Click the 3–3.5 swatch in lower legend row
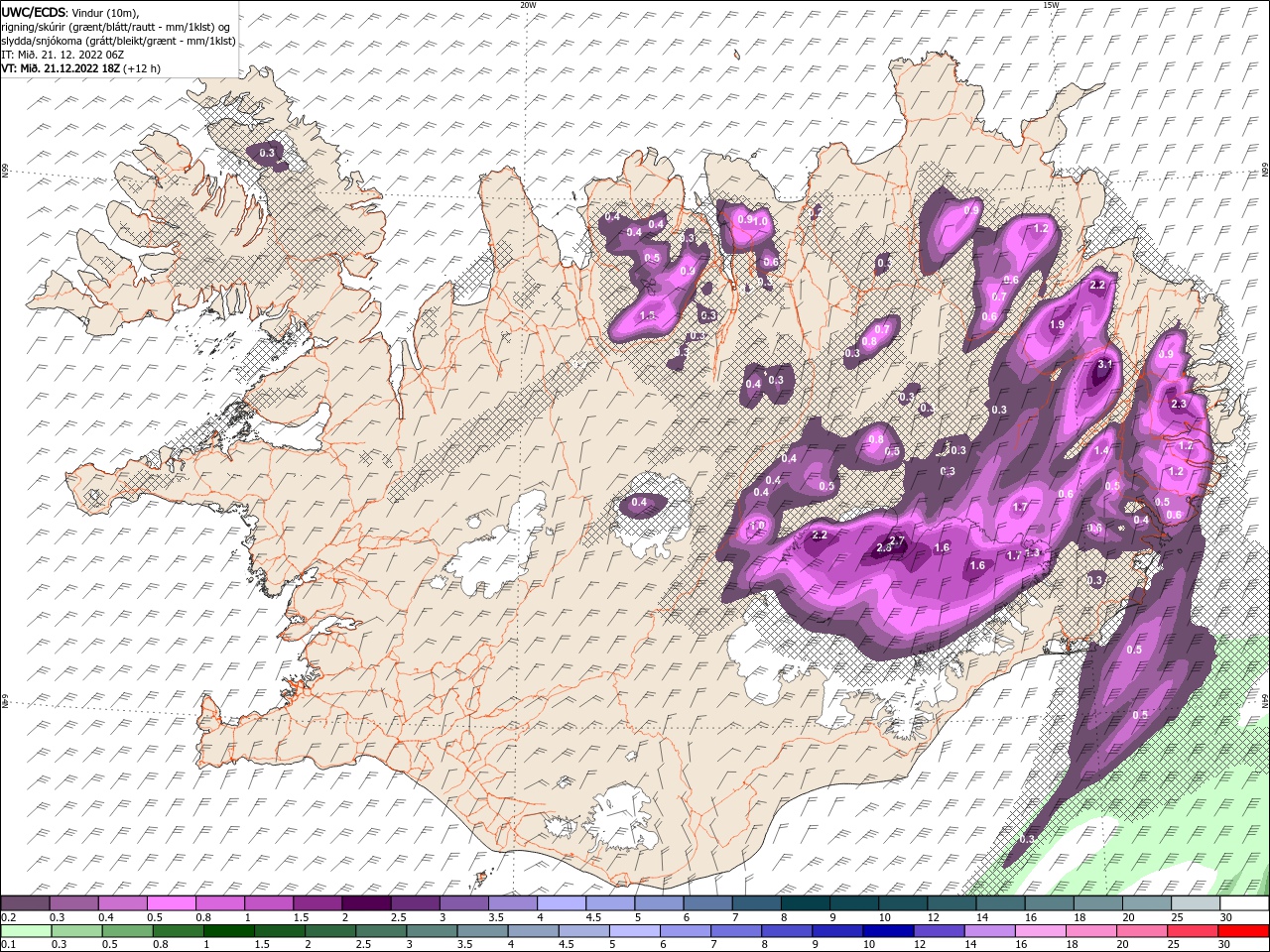 [x=431, y=930]
